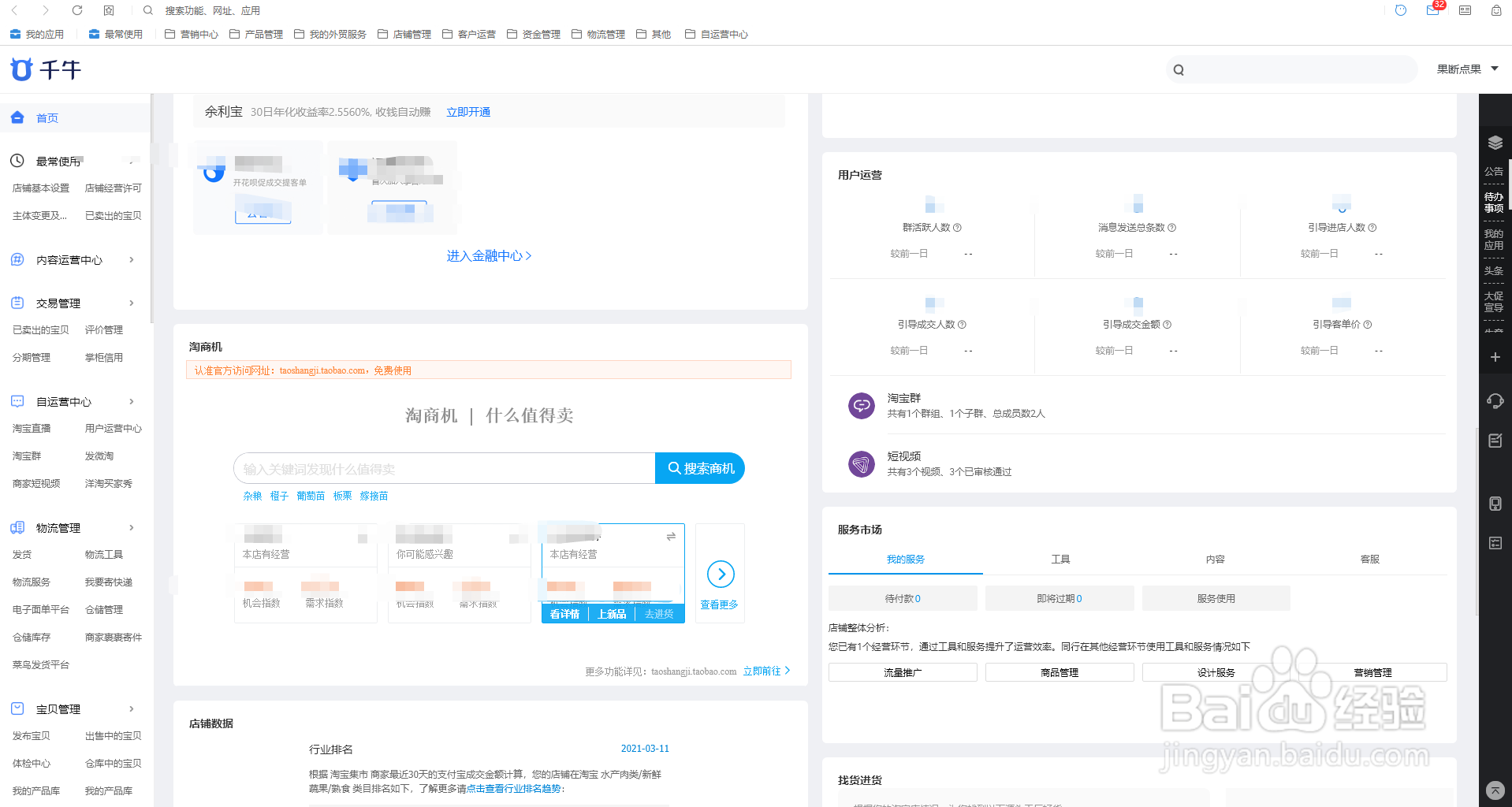Click the ID card icon top right
Image resolution: width=1512 pixels, height=807 pixels.
(x=1465, y=10)
